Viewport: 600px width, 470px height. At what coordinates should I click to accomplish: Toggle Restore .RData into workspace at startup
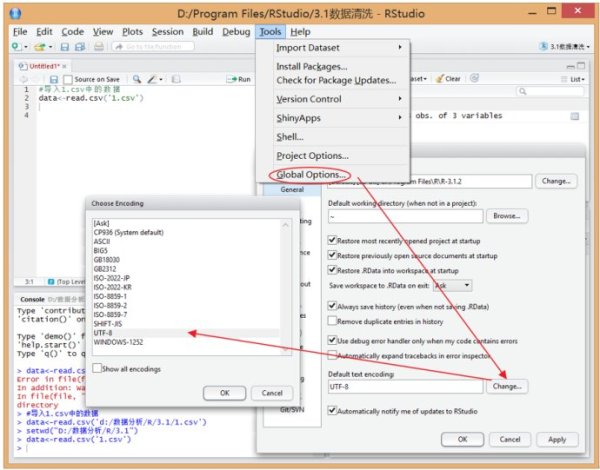pos(332,270)
